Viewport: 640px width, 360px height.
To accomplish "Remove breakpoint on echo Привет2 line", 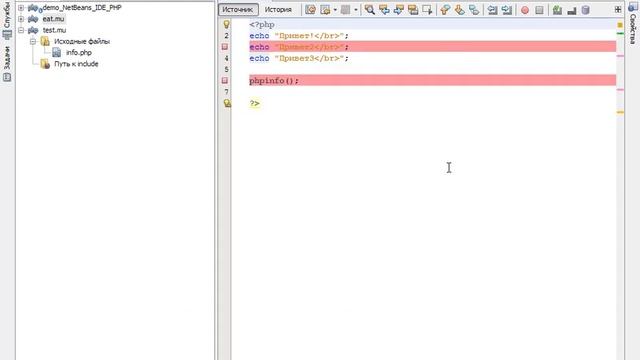I will point(225,47).
